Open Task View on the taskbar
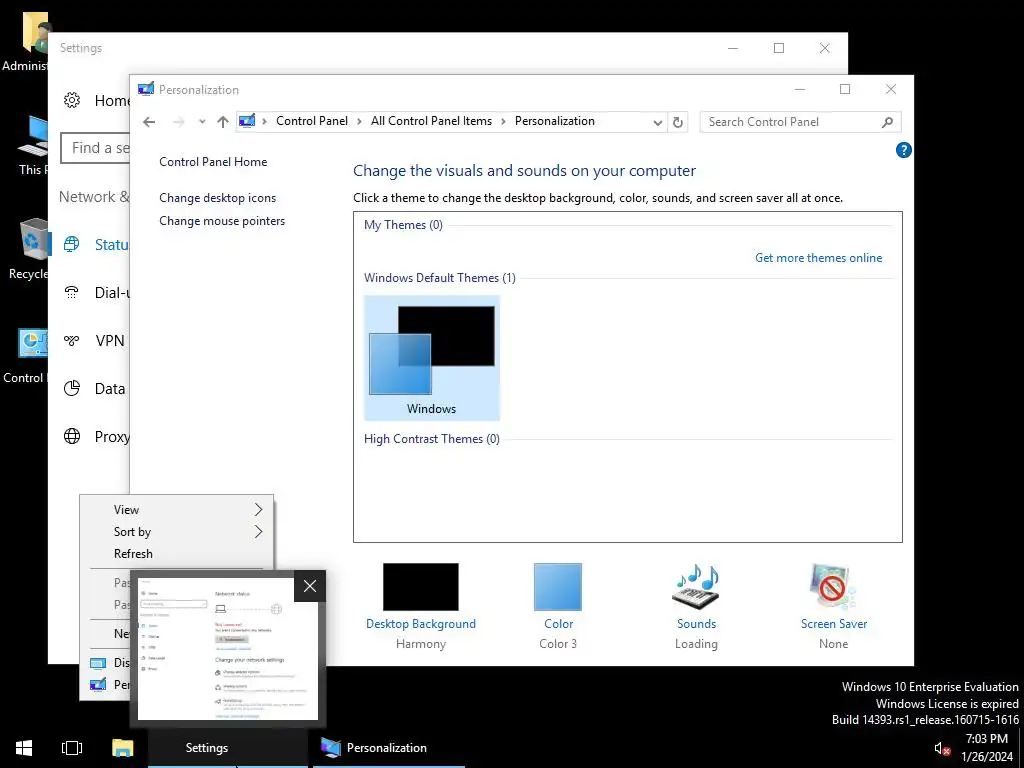Screen dimensions: 1024x768 point(71,748)
